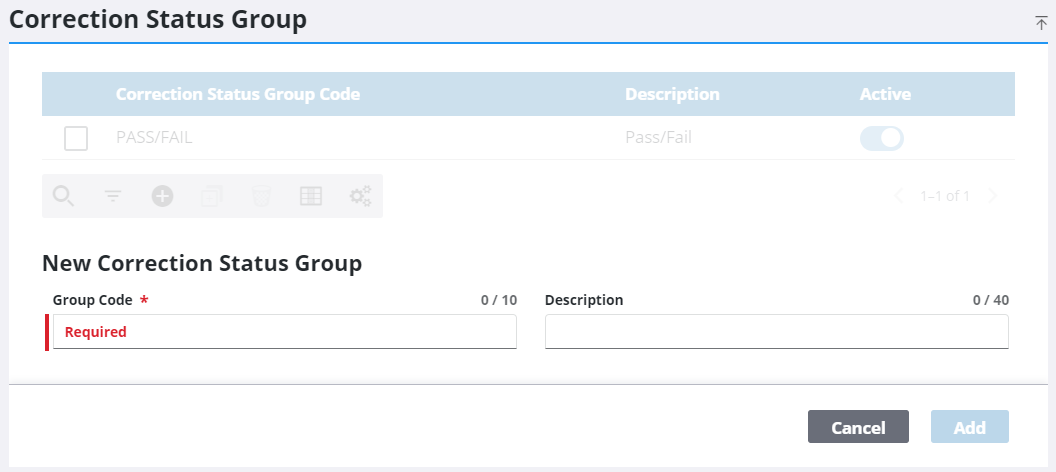1056x472 pixels.
Task: Select the PASS/FAIL group code cell
Action: (154, 138)
